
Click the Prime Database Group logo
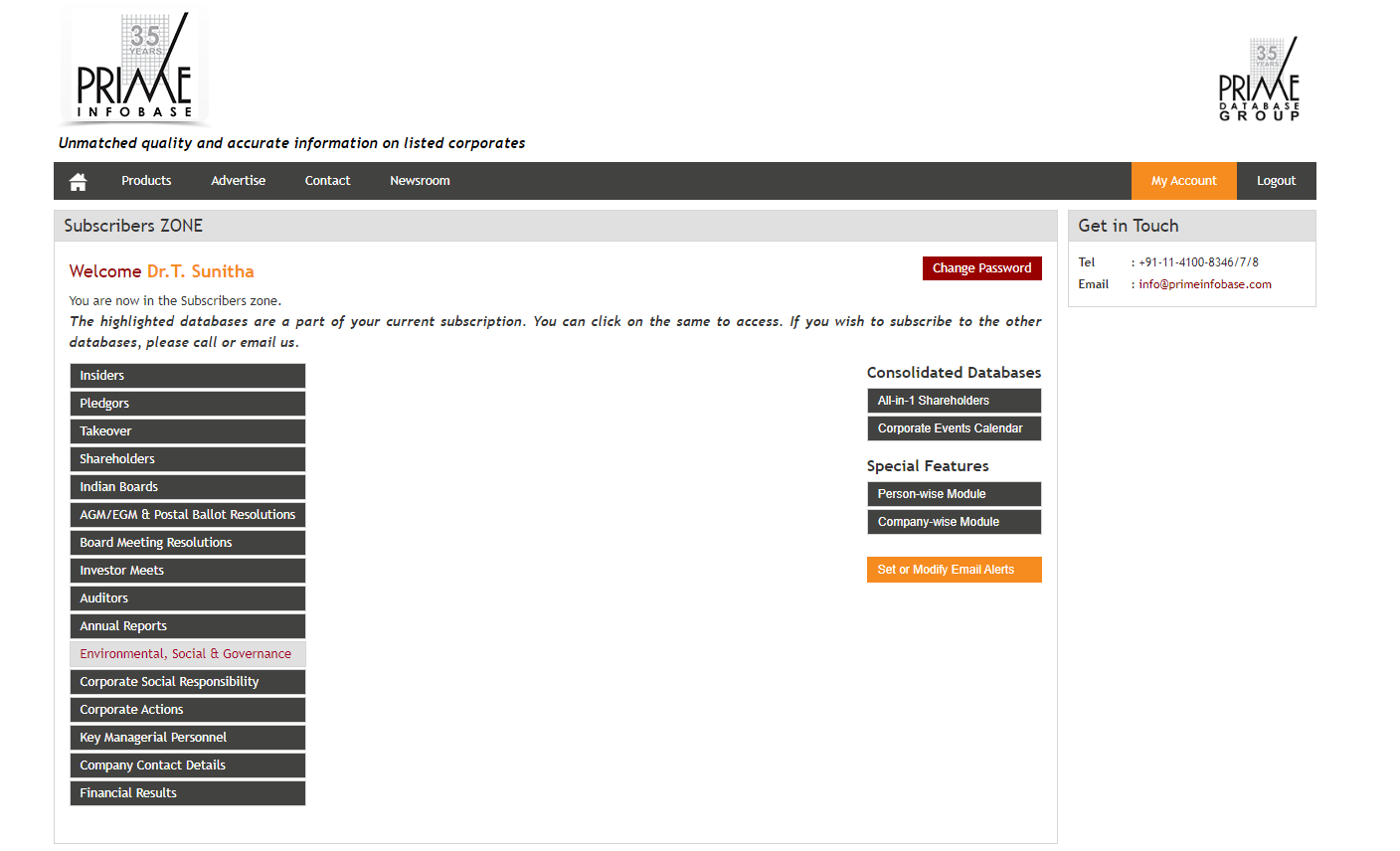click(x=1259, y=80)
